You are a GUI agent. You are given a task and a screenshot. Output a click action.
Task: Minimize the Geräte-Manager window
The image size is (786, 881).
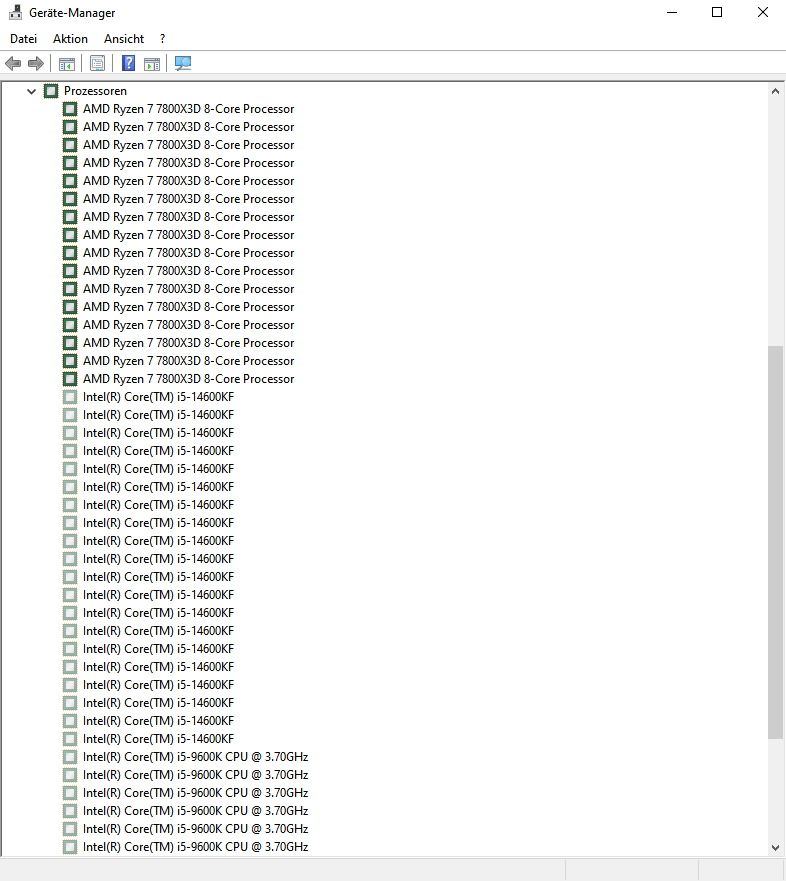point(672,12)
